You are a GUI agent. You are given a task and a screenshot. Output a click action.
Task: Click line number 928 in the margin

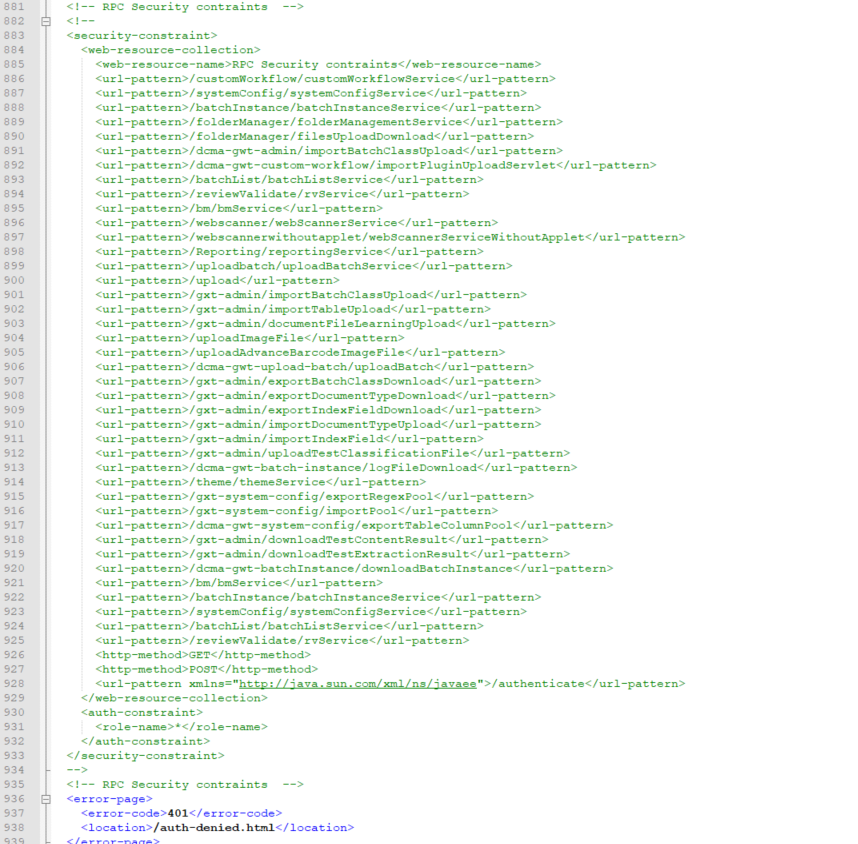click(x=14, y=684)
